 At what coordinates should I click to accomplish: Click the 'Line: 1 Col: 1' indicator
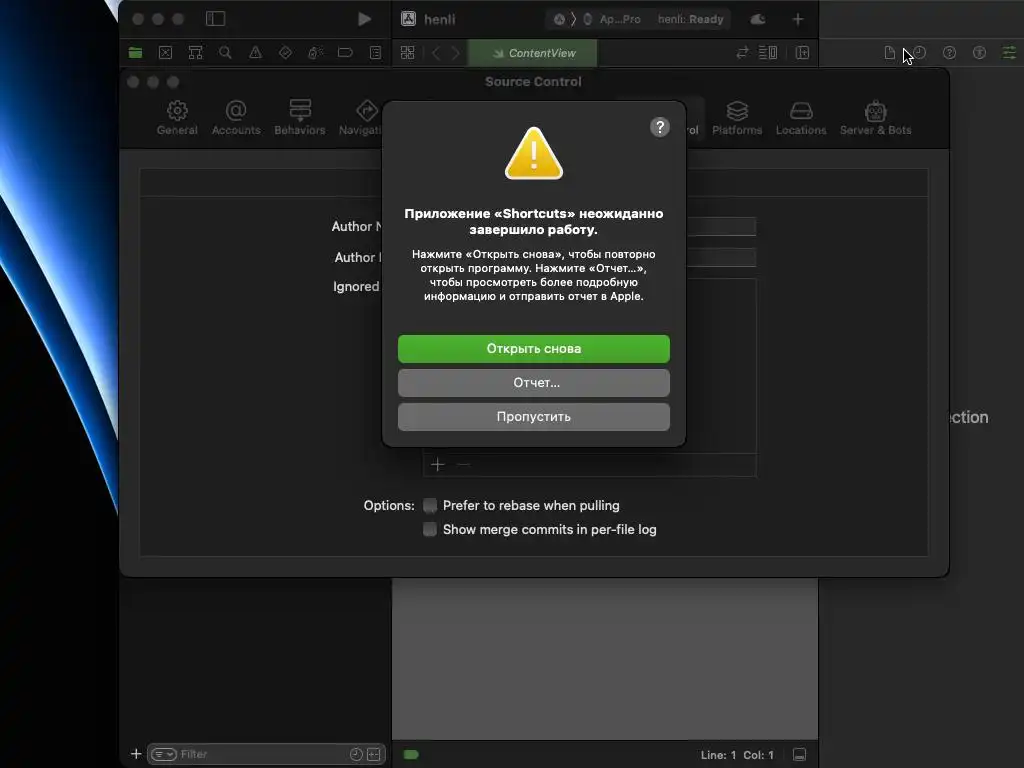tap(737, 755)
